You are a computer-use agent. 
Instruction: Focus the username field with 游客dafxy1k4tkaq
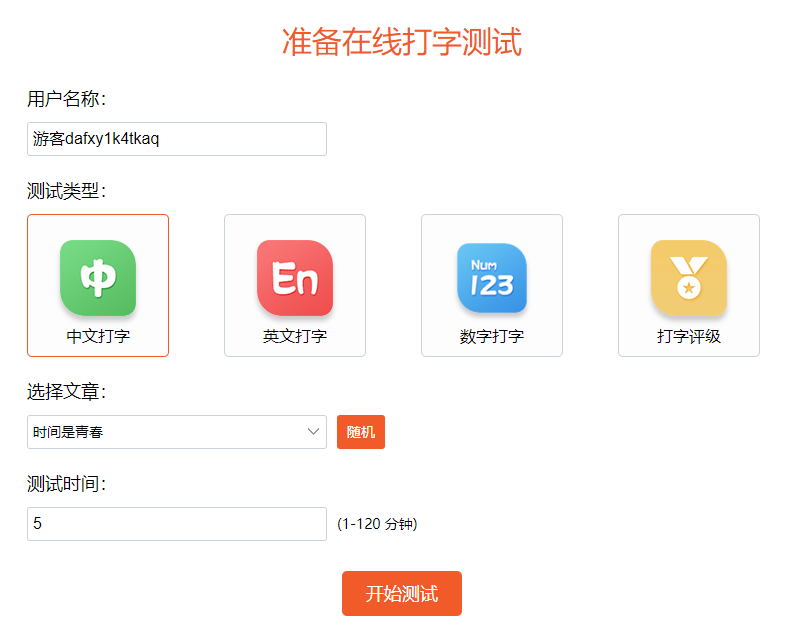click(176, 139)
